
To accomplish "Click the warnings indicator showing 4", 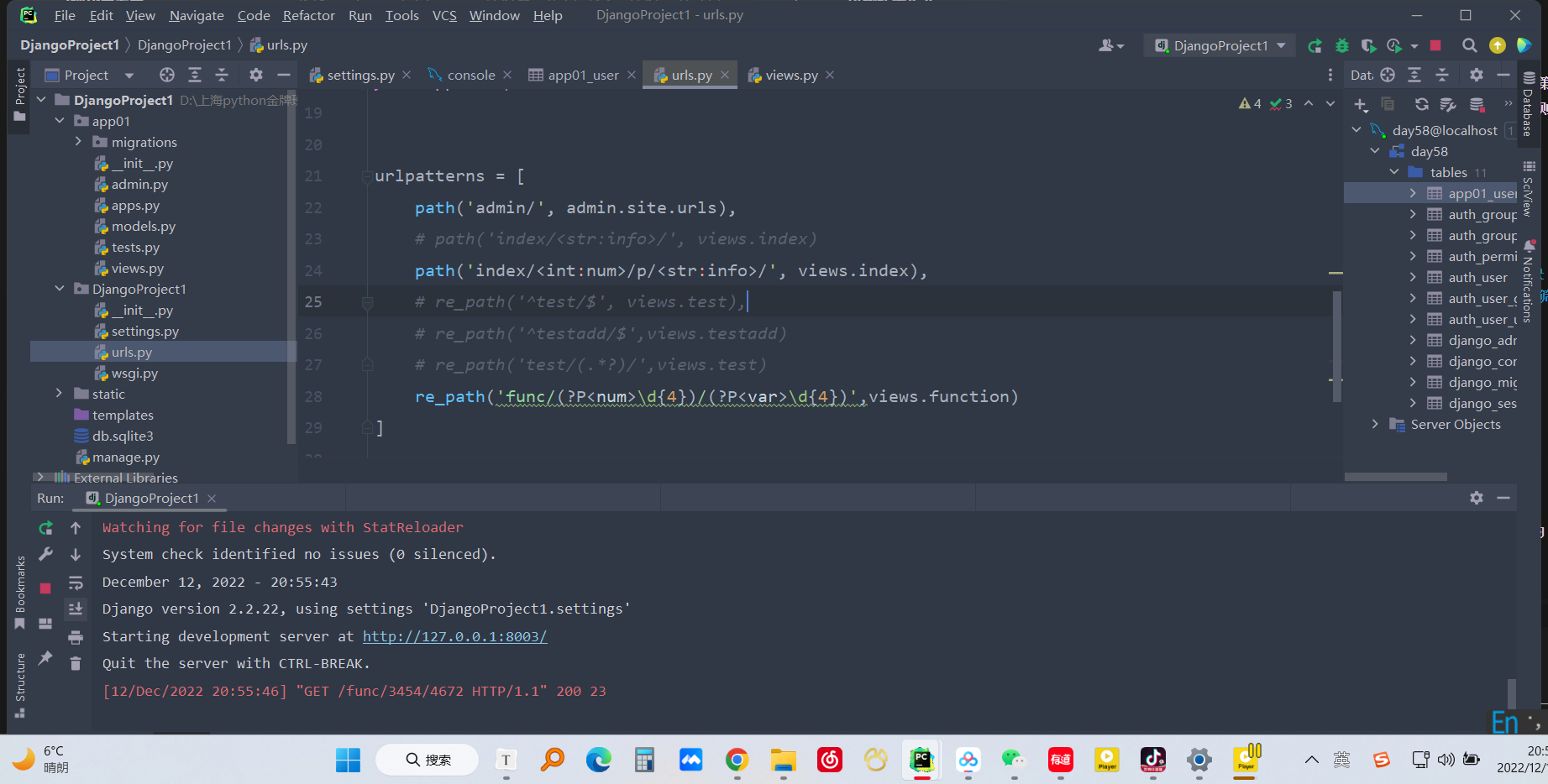I will [x=1250, y=103].
